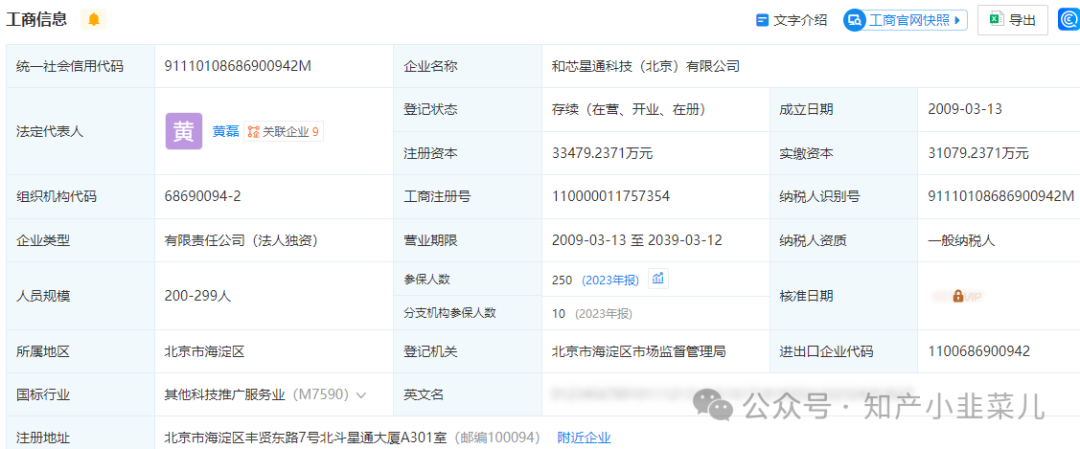Screen dimensions: 1080x449
Task: Click the purple 黄 avatar icon
Action: tap(184, 132)
